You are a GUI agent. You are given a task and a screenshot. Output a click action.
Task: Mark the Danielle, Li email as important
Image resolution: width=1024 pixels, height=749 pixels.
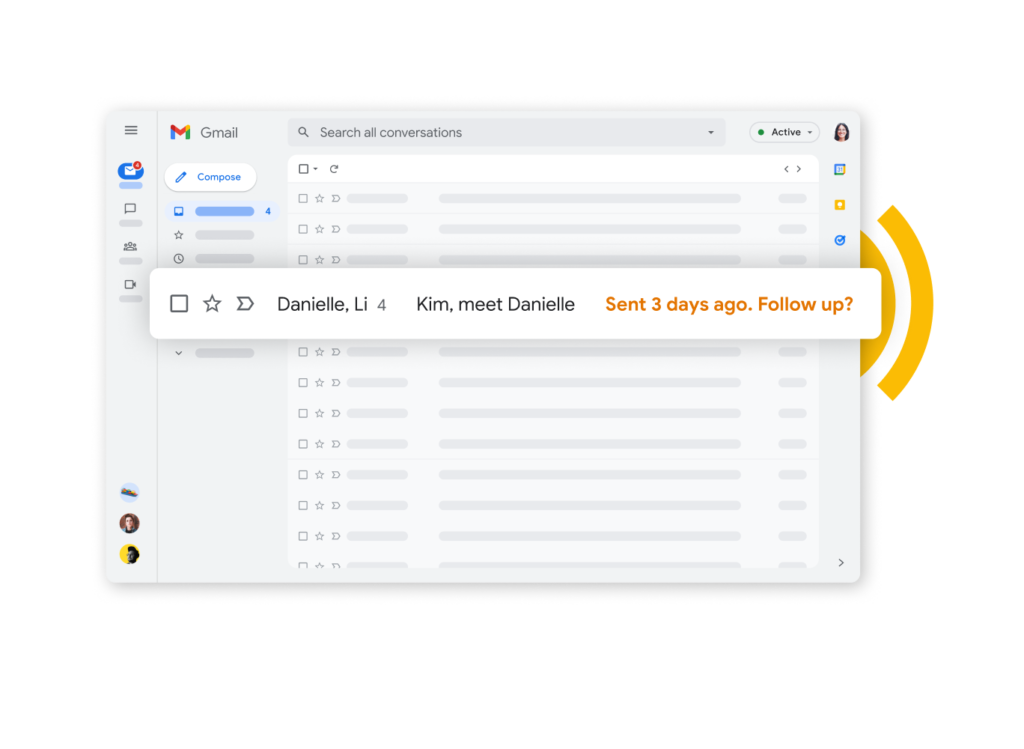(245, 304)
